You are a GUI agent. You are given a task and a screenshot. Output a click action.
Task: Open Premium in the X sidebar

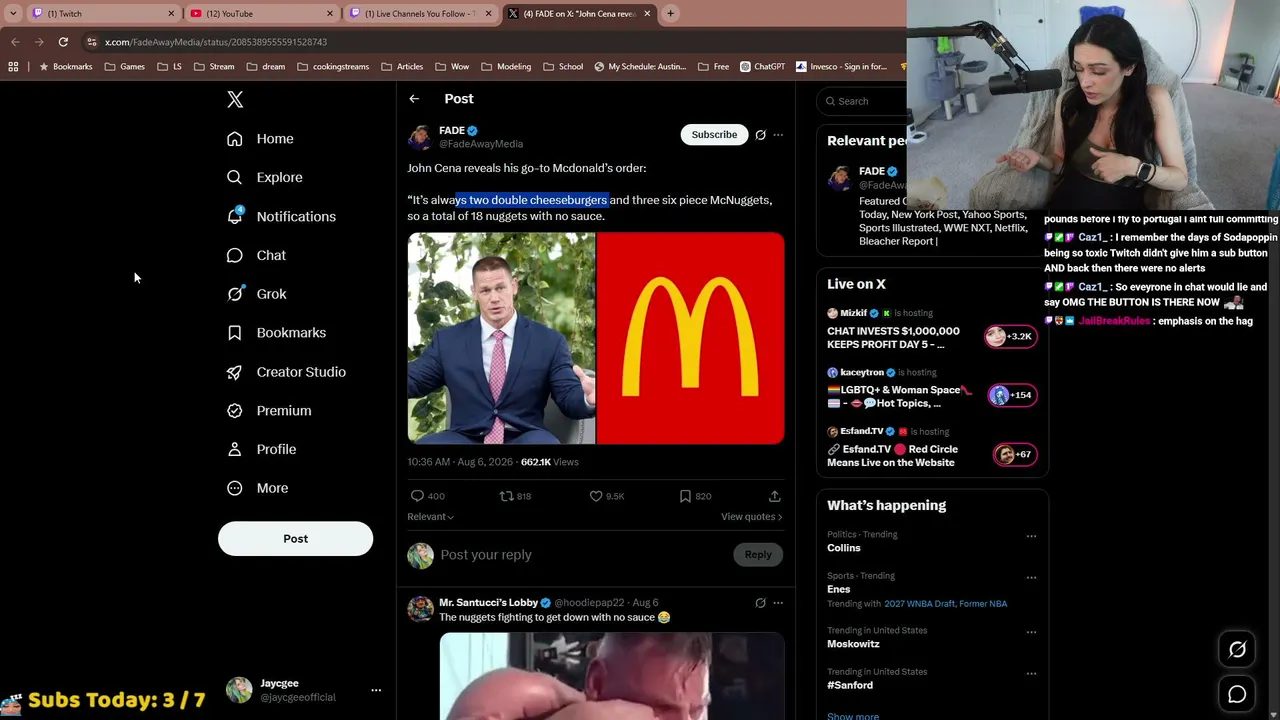pyautogui.click(x=269, y=411)
